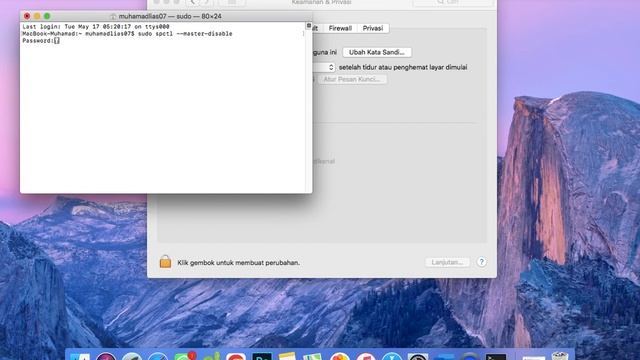Click the Lanjutan button
This screenshot has width=640, height=360.
[447, 262]
